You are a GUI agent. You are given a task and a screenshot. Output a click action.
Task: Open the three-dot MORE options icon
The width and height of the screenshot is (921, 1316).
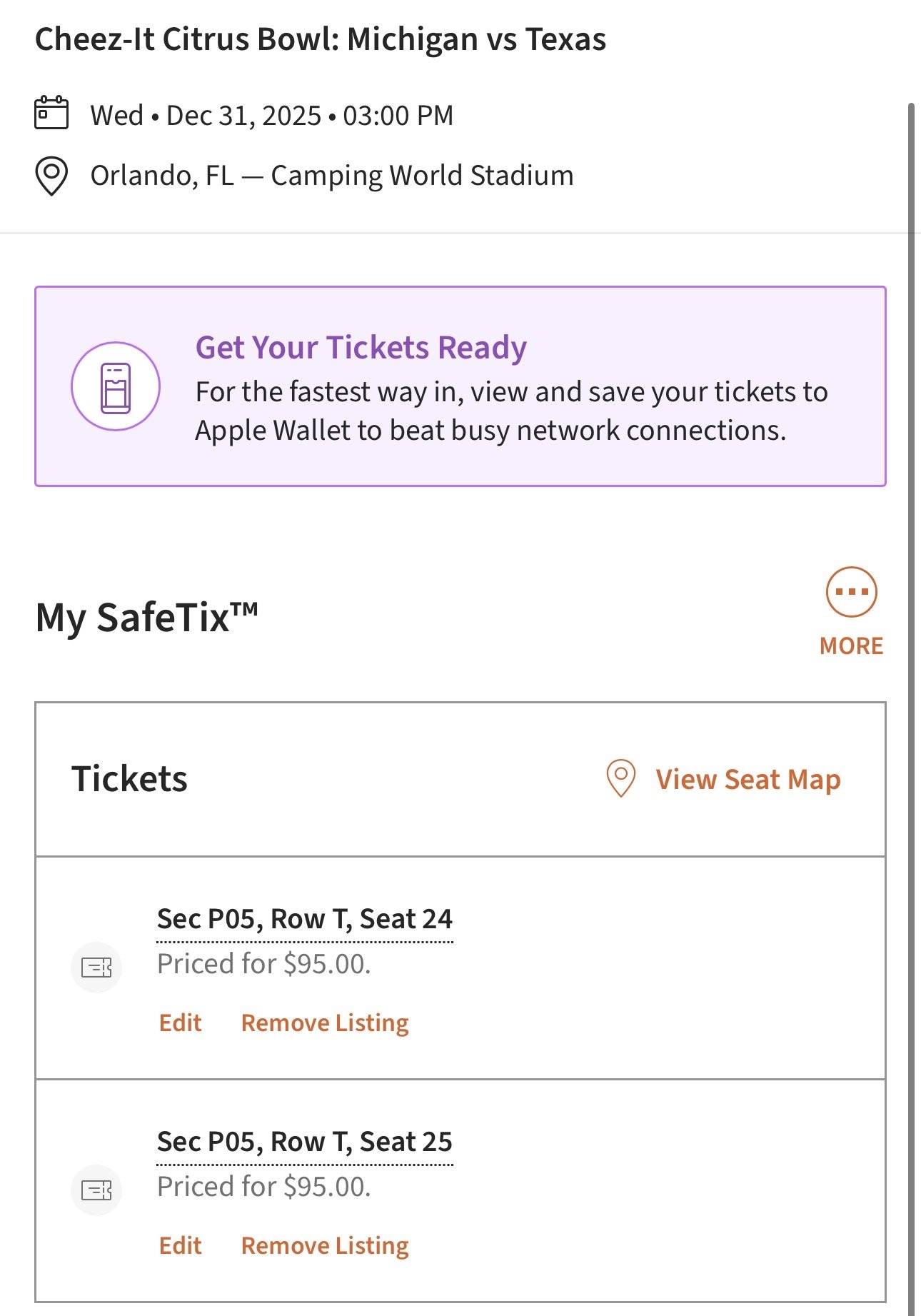click(851, 591)
